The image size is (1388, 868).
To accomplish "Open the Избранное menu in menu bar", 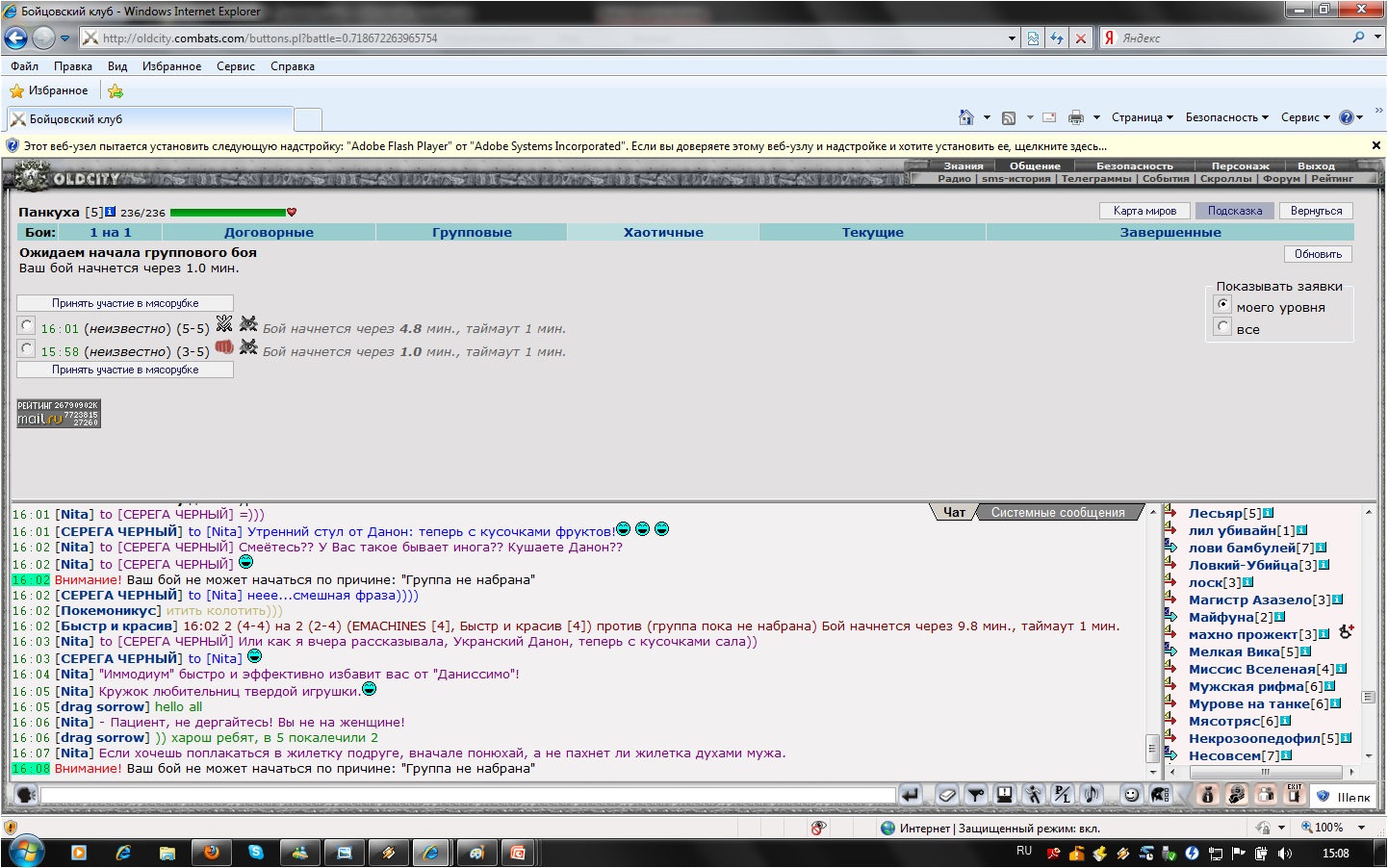I will 171,66.
